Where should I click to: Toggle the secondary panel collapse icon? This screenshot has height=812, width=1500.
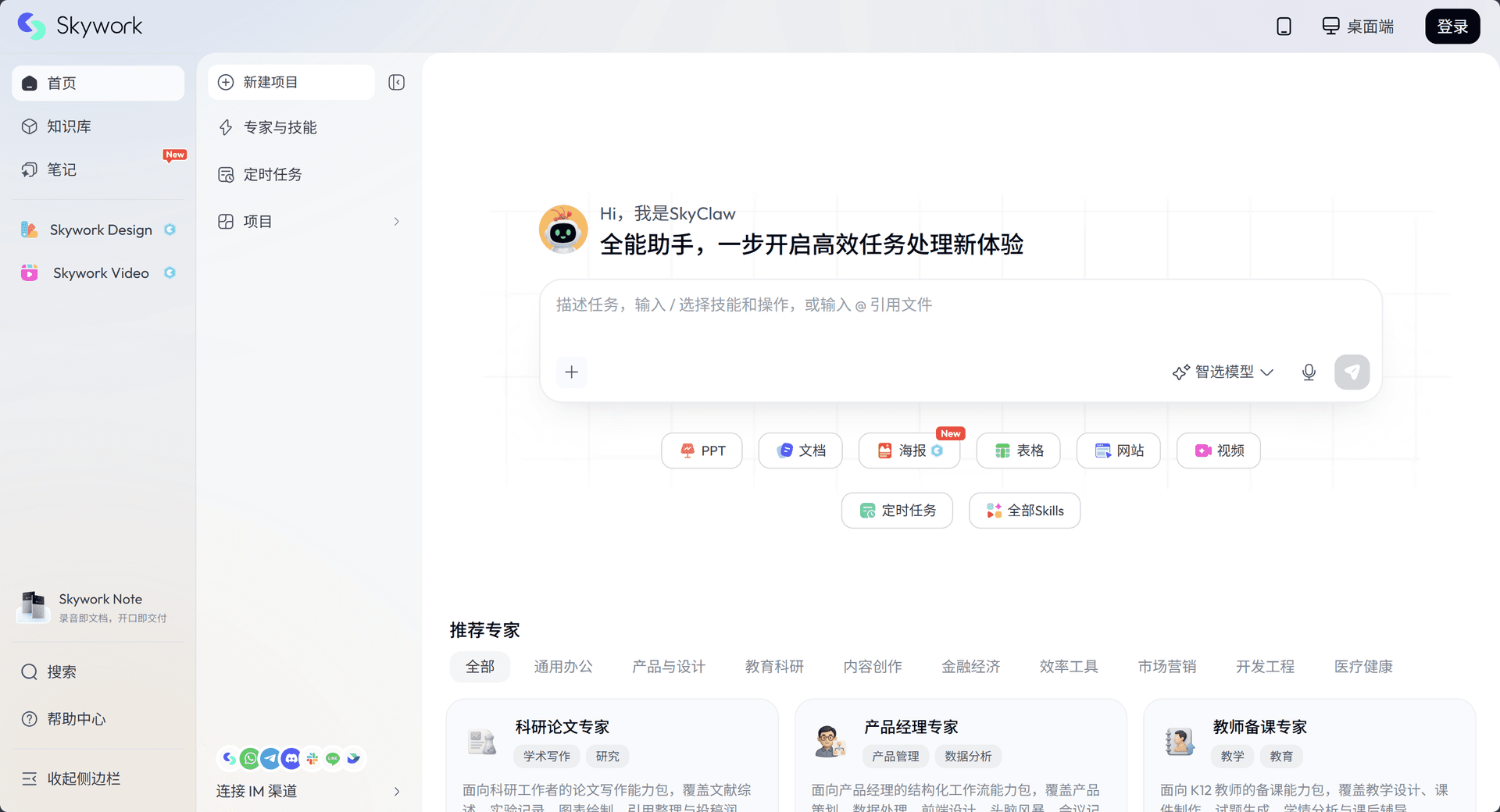(396, 82)
